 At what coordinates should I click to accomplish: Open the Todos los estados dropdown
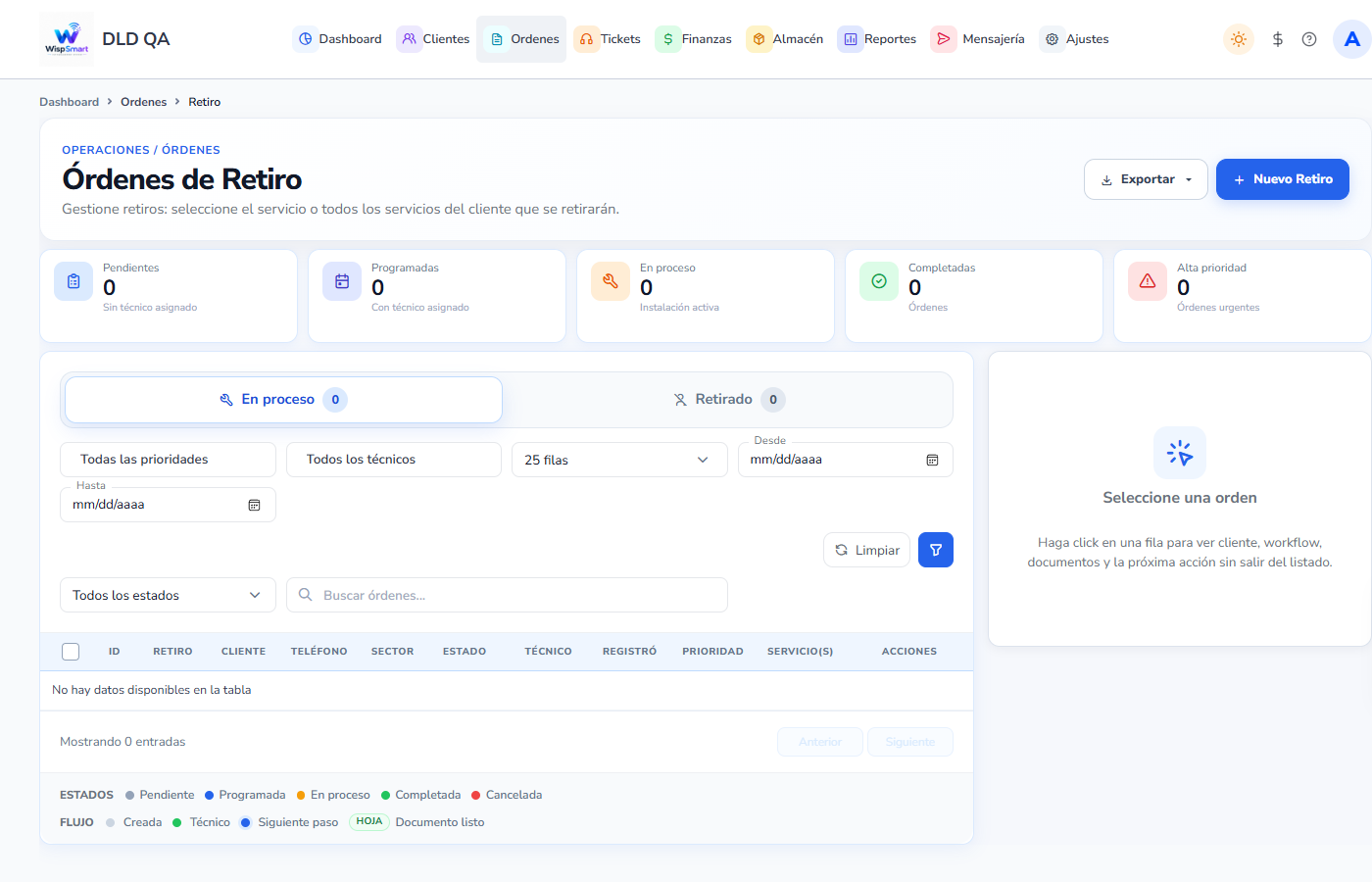(x=168, y=595)
